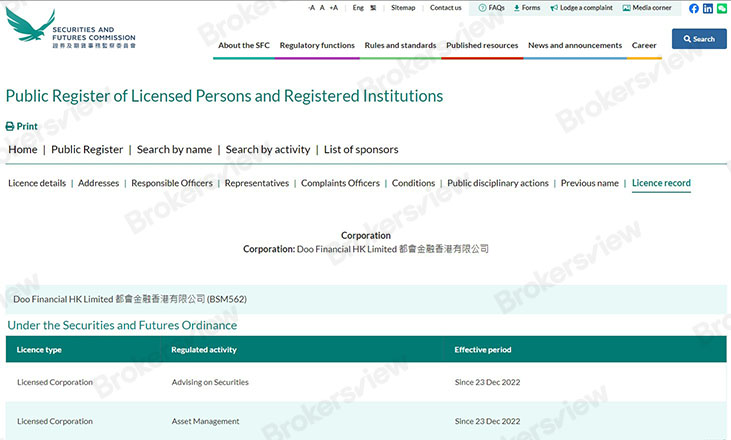Open the Media corner link
Screen dimensions: 731x440
tap(647, 7)
